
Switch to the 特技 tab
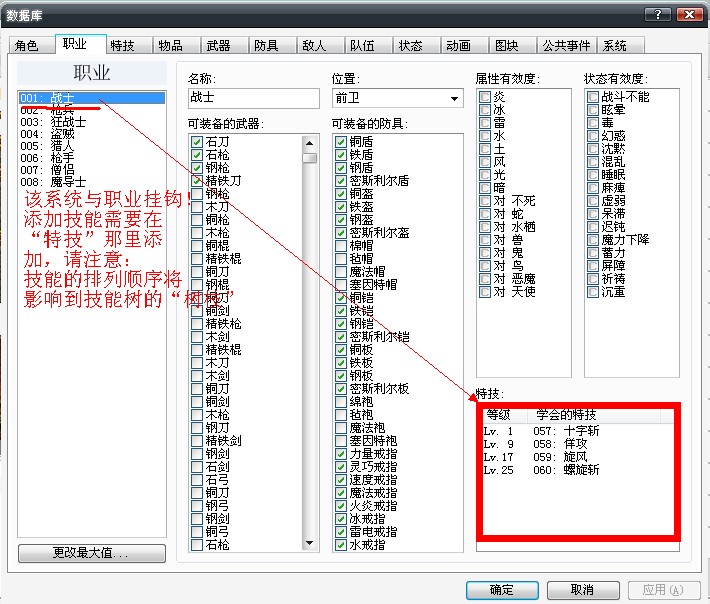[x=129, y=45]
